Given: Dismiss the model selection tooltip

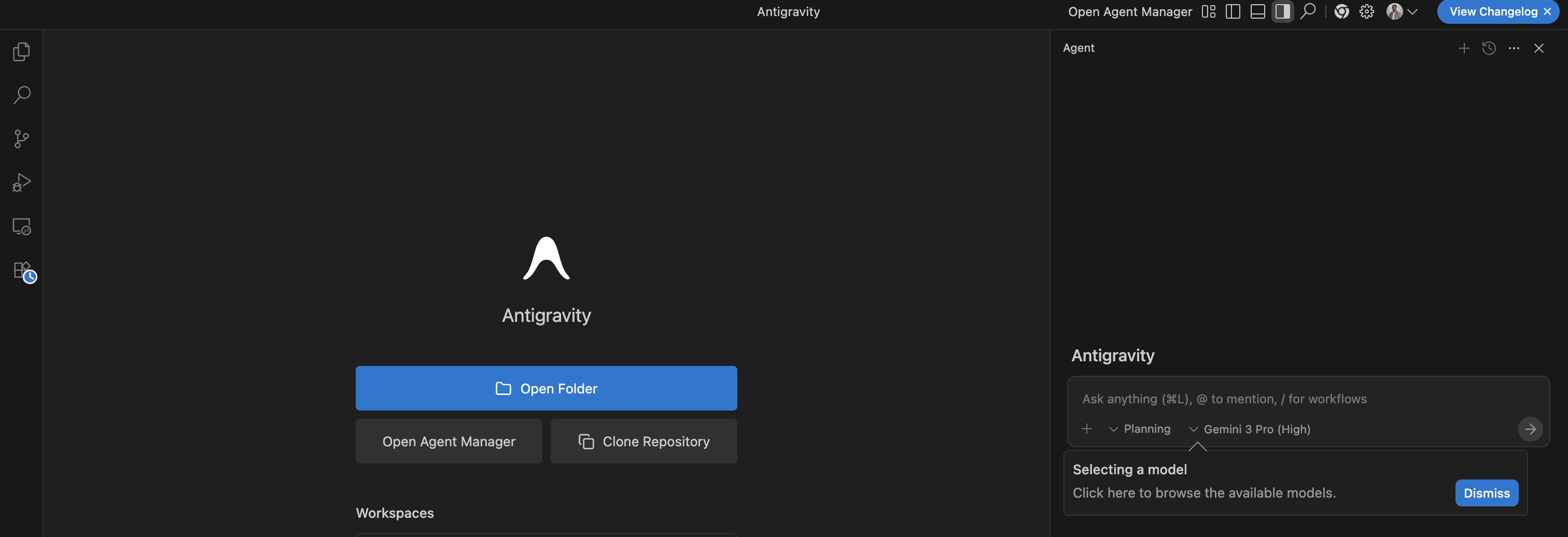Looking at the screenshot, I should coord(1487,492).
